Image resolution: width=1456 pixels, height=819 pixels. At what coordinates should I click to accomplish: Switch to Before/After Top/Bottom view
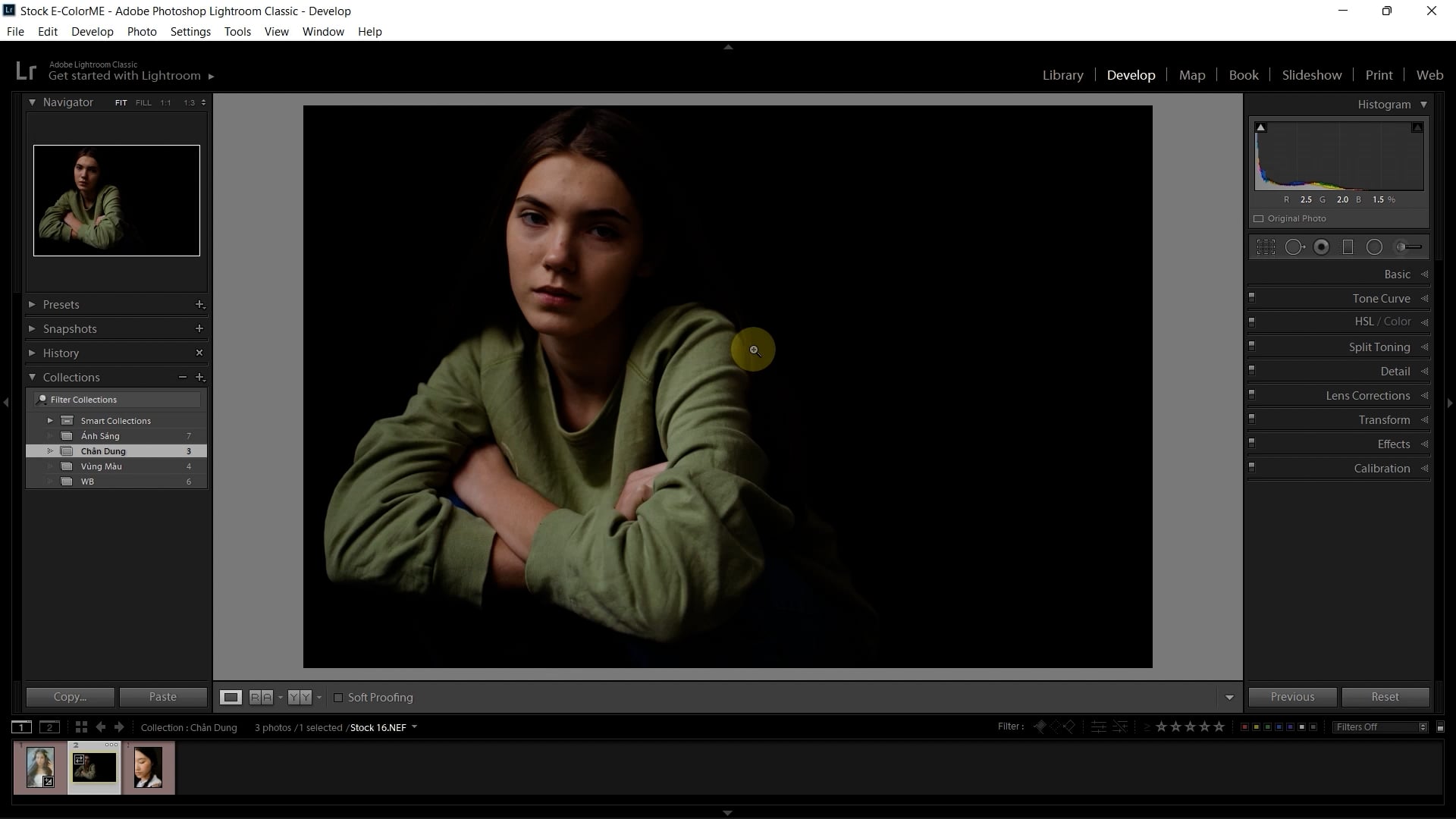coord(300,698)
